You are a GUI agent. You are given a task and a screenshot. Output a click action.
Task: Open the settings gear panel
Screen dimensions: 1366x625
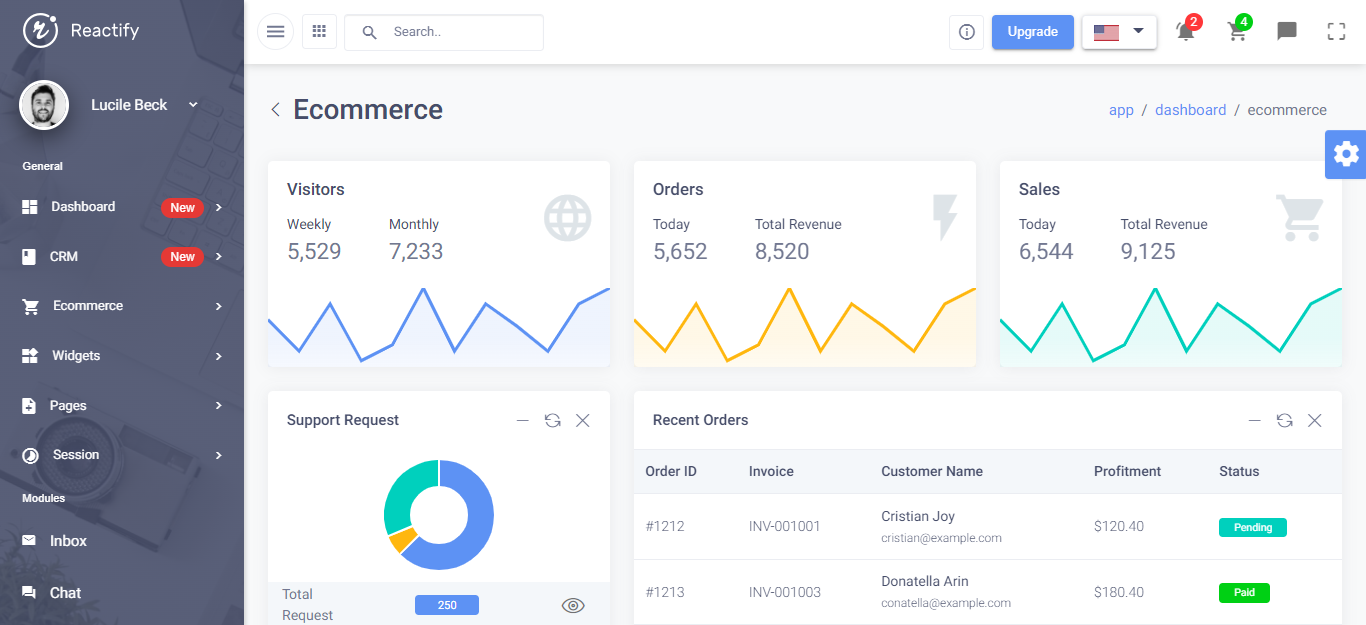[x=1346, y=154]
